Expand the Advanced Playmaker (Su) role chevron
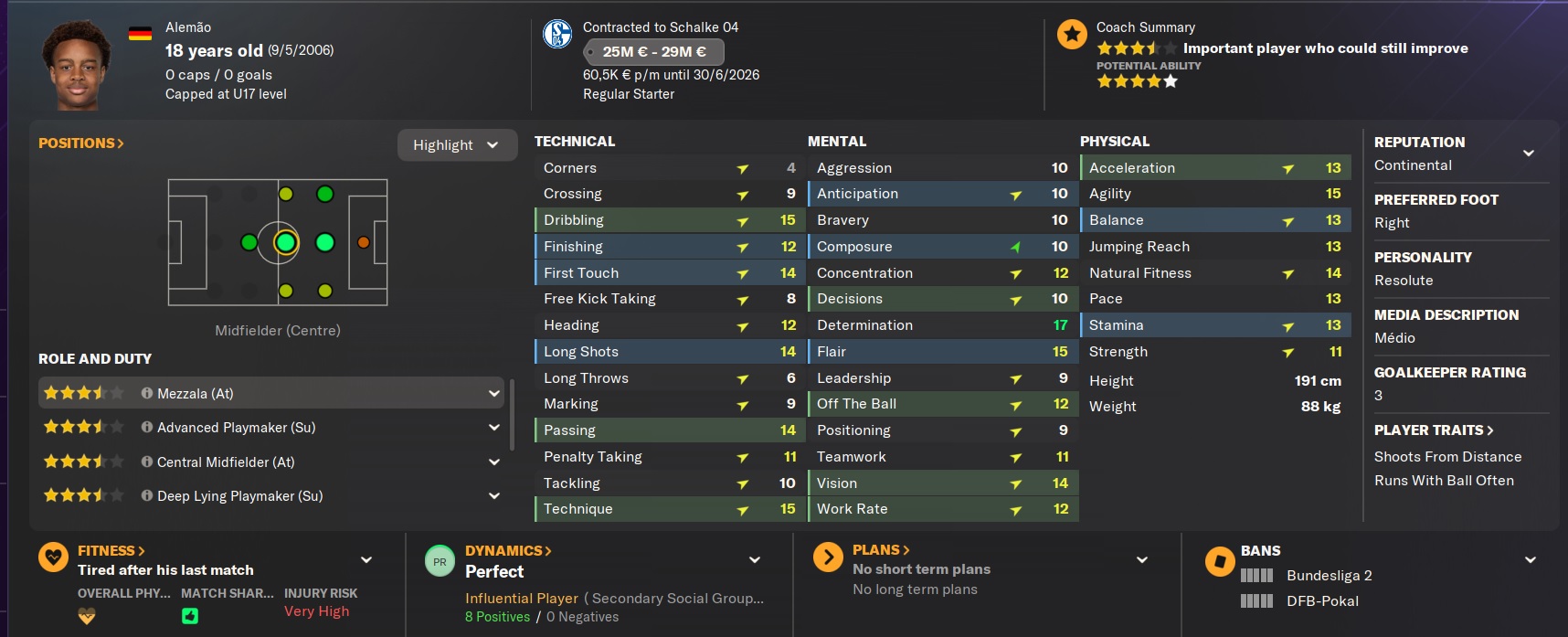 pos(494,428)
